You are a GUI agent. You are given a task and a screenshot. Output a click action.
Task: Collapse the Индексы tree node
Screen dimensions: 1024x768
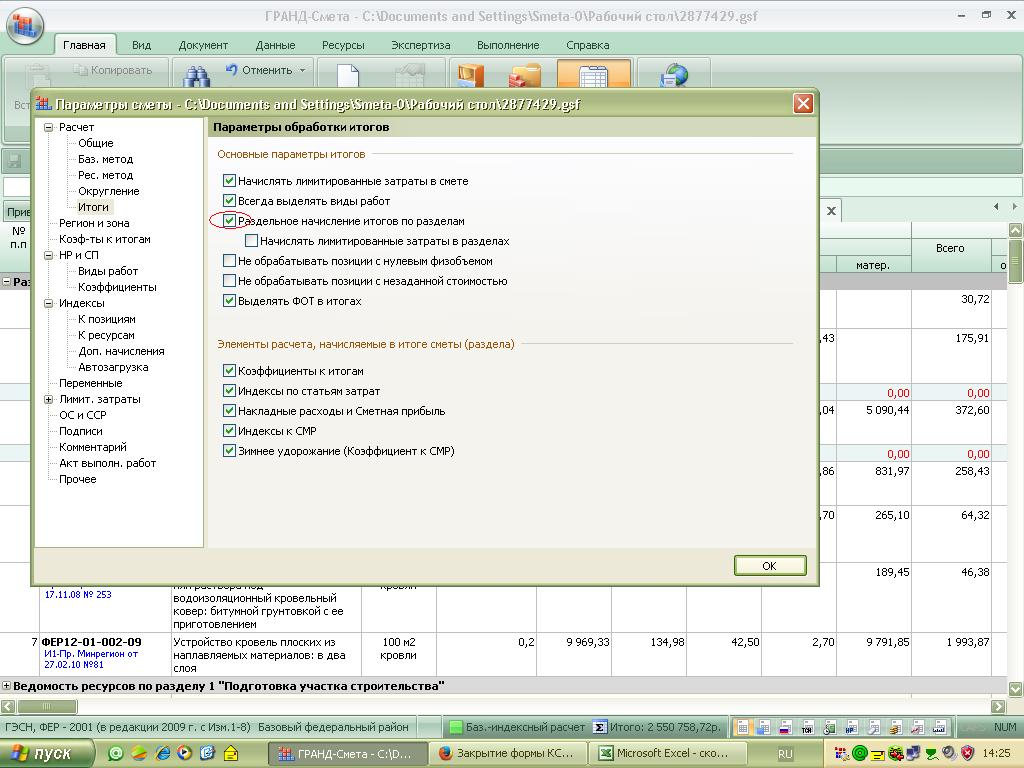click(x=48, y=303)
